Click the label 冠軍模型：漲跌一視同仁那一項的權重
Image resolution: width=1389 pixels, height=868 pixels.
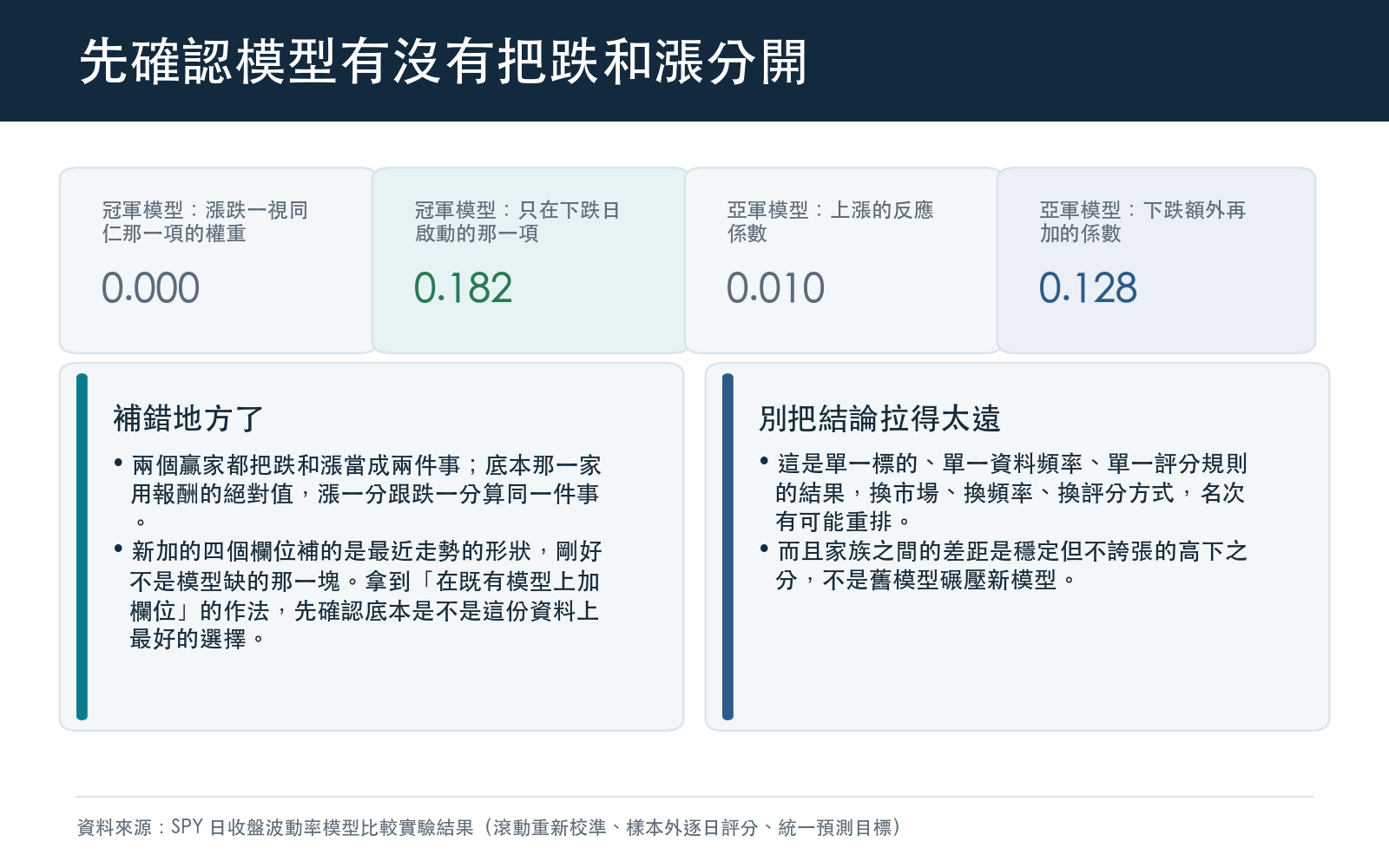[x=205, y=221]
